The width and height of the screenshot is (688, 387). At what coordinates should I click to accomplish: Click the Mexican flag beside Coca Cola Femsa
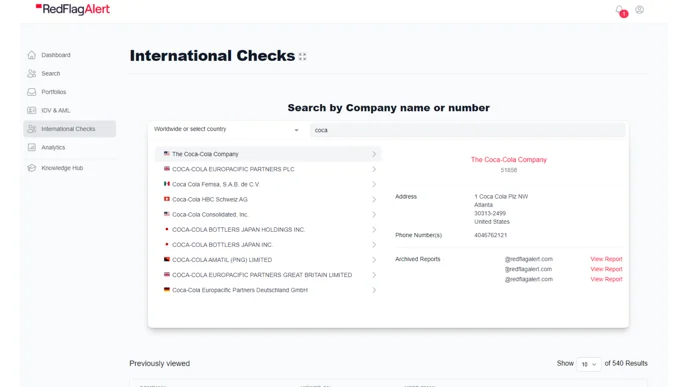coord(167,184)
